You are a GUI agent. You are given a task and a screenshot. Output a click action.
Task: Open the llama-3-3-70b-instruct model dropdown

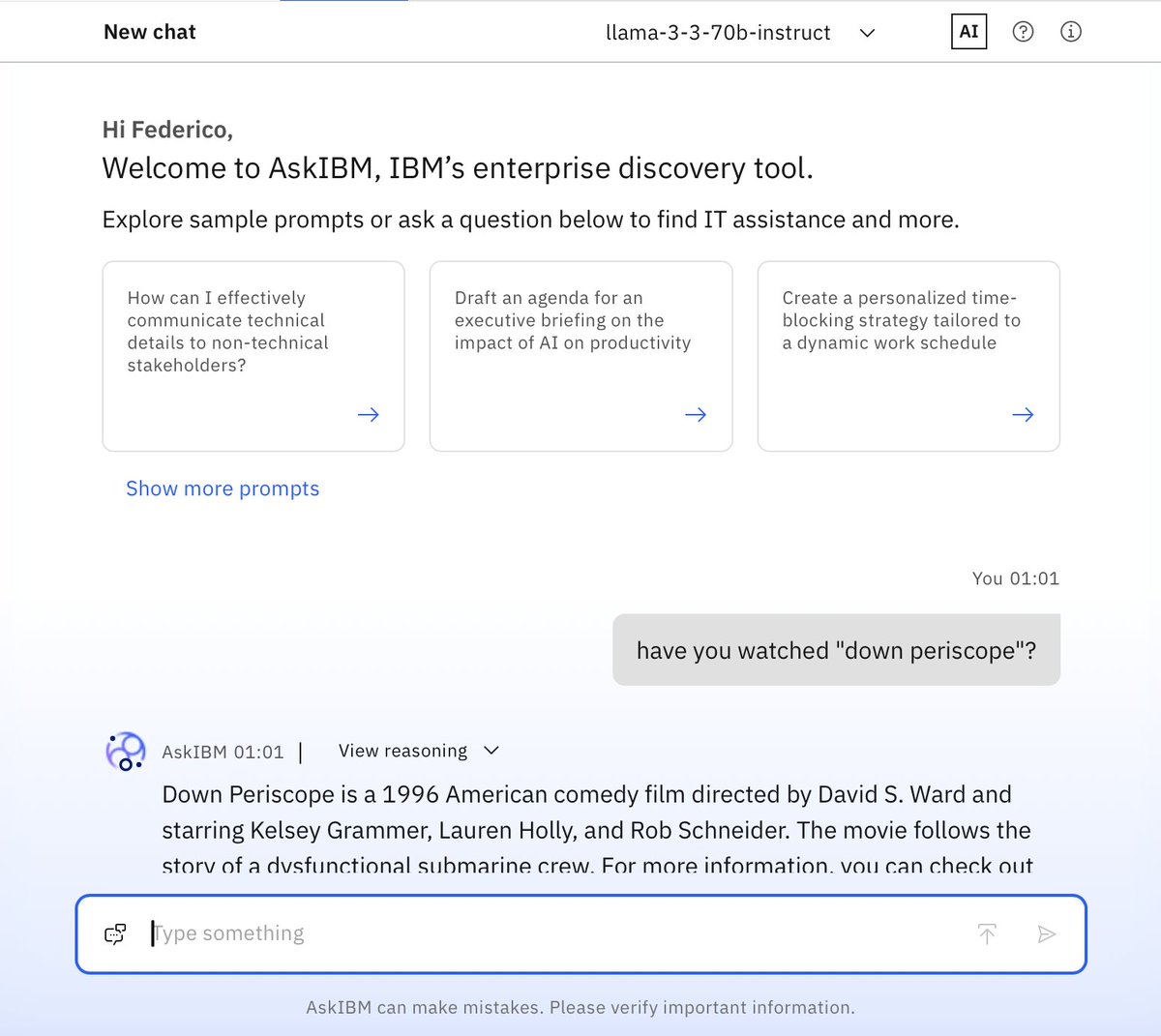(740, 33)
